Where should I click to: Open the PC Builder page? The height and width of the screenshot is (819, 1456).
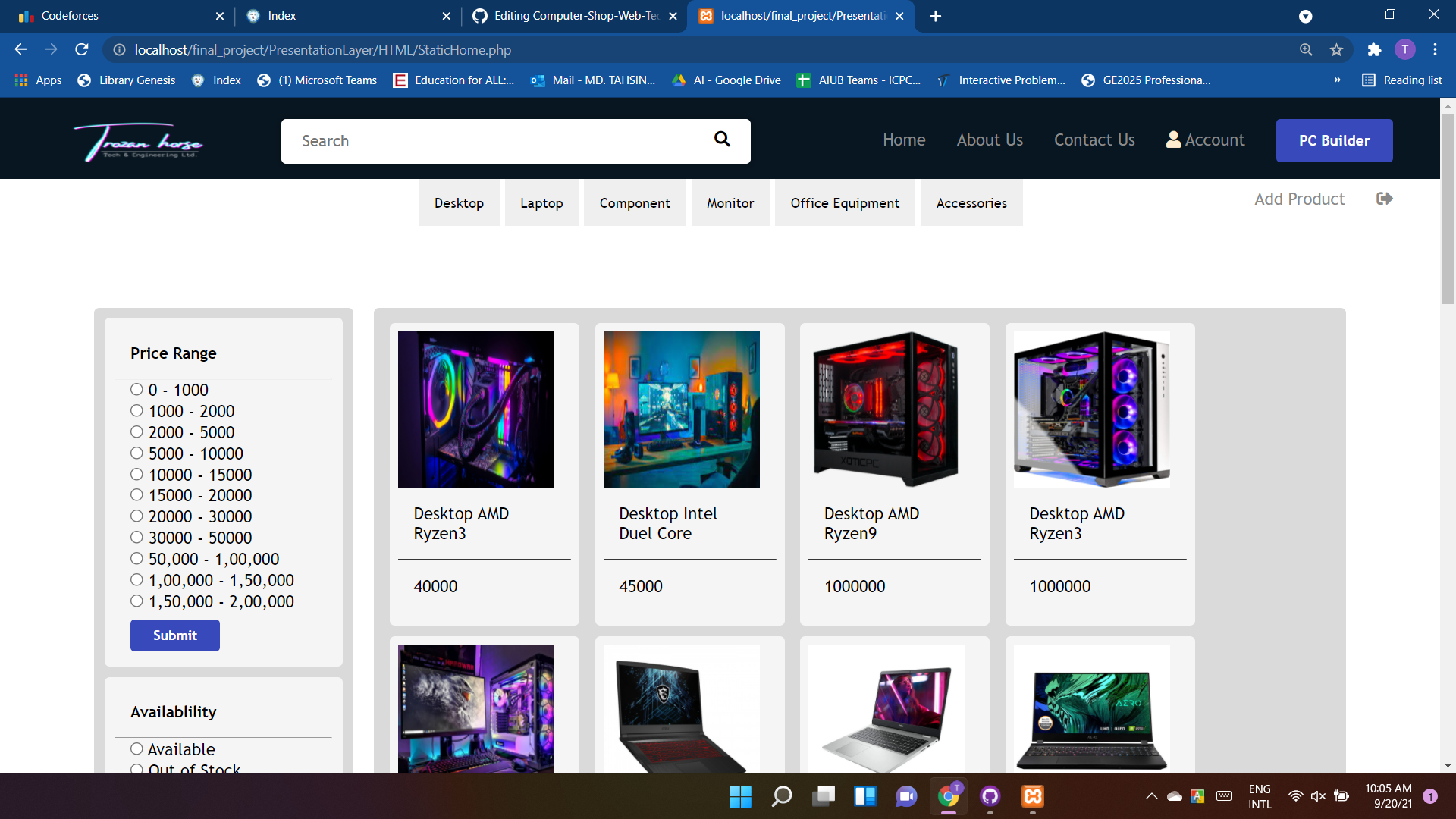coord(1334,140)
